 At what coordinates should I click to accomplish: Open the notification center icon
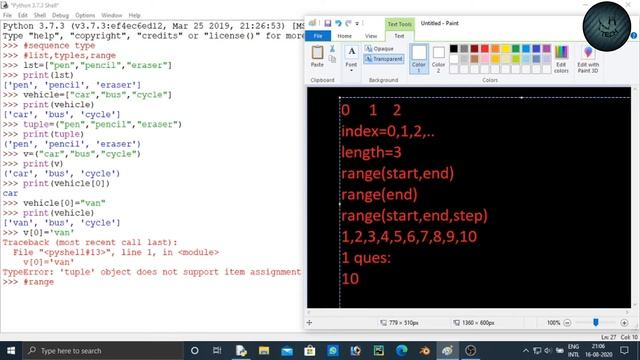[x=624, y=351]
